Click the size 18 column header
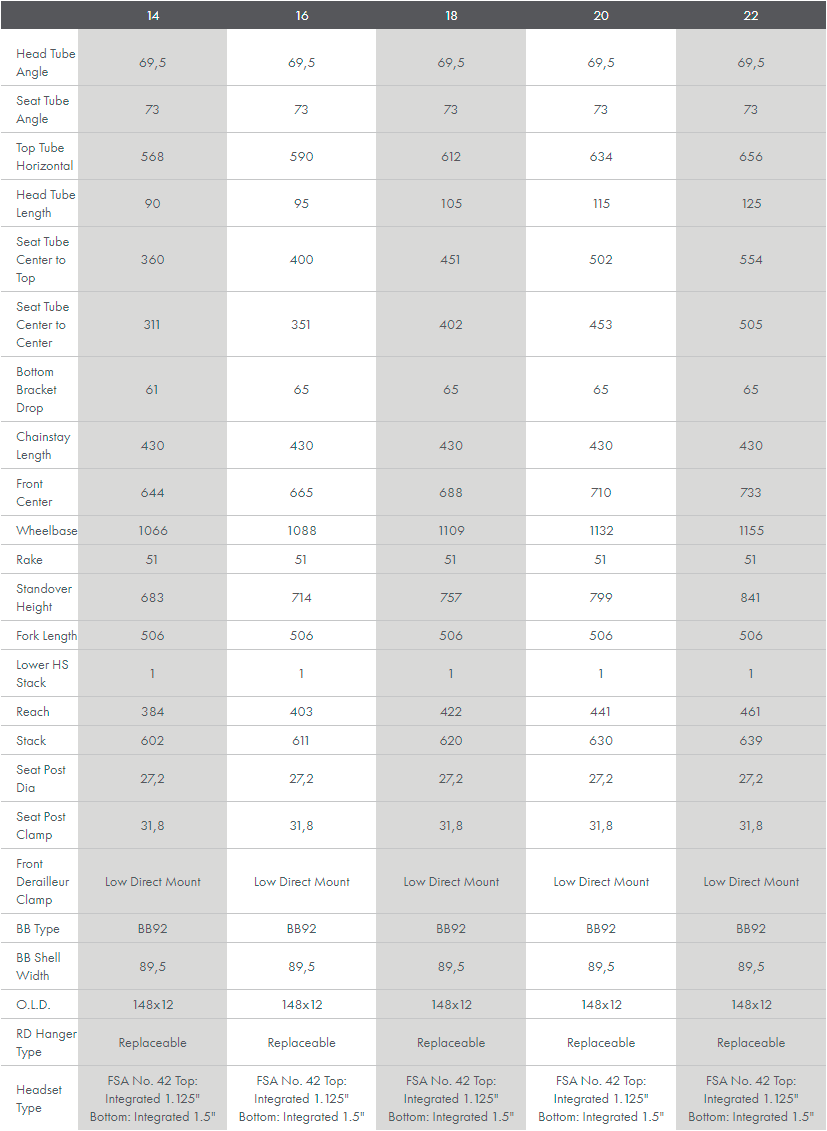 451,15
